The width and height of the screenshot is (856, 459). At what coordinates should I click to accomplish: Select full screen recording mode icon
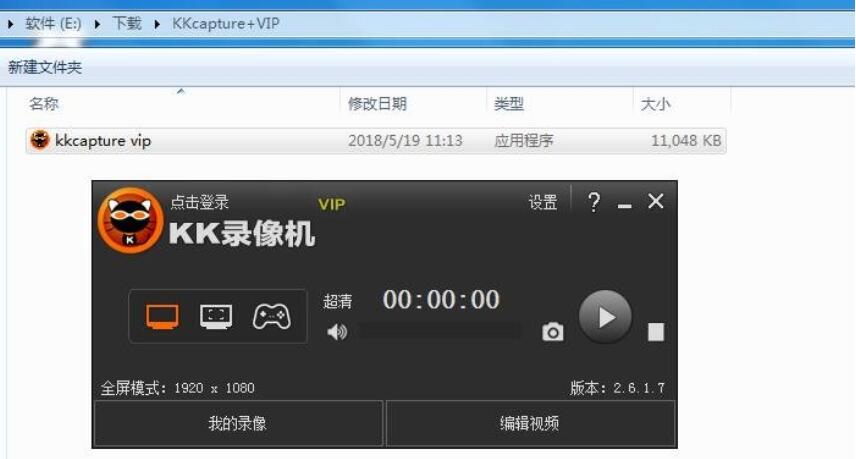(162, 317)
